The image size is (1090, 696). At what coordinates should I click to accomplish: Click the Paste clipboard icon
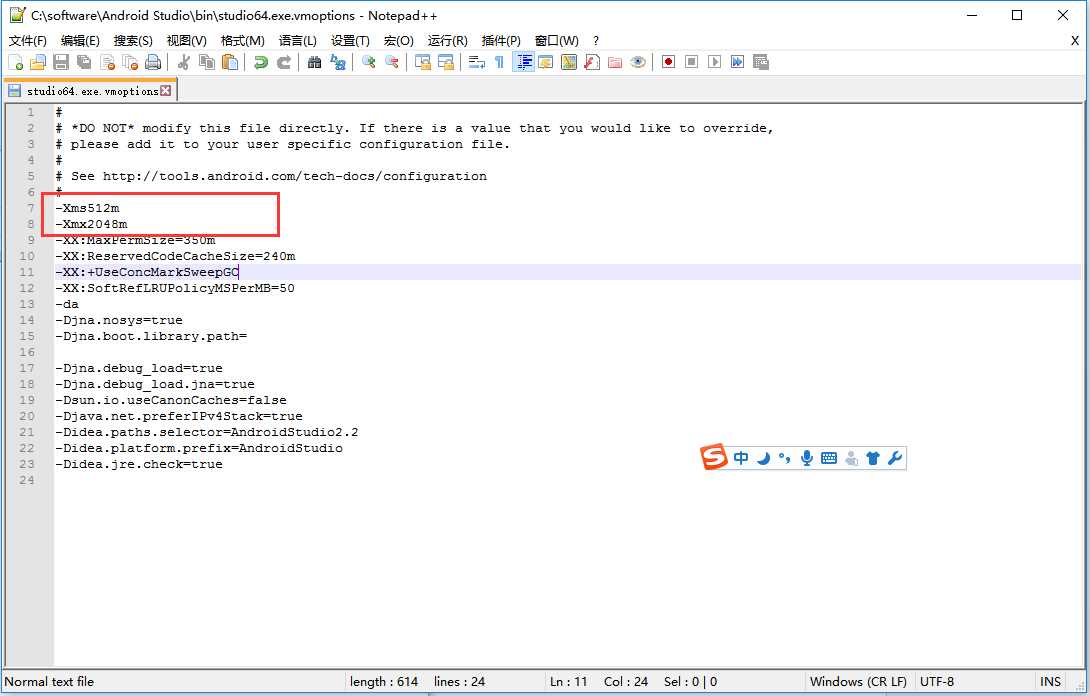click(230, 62)
